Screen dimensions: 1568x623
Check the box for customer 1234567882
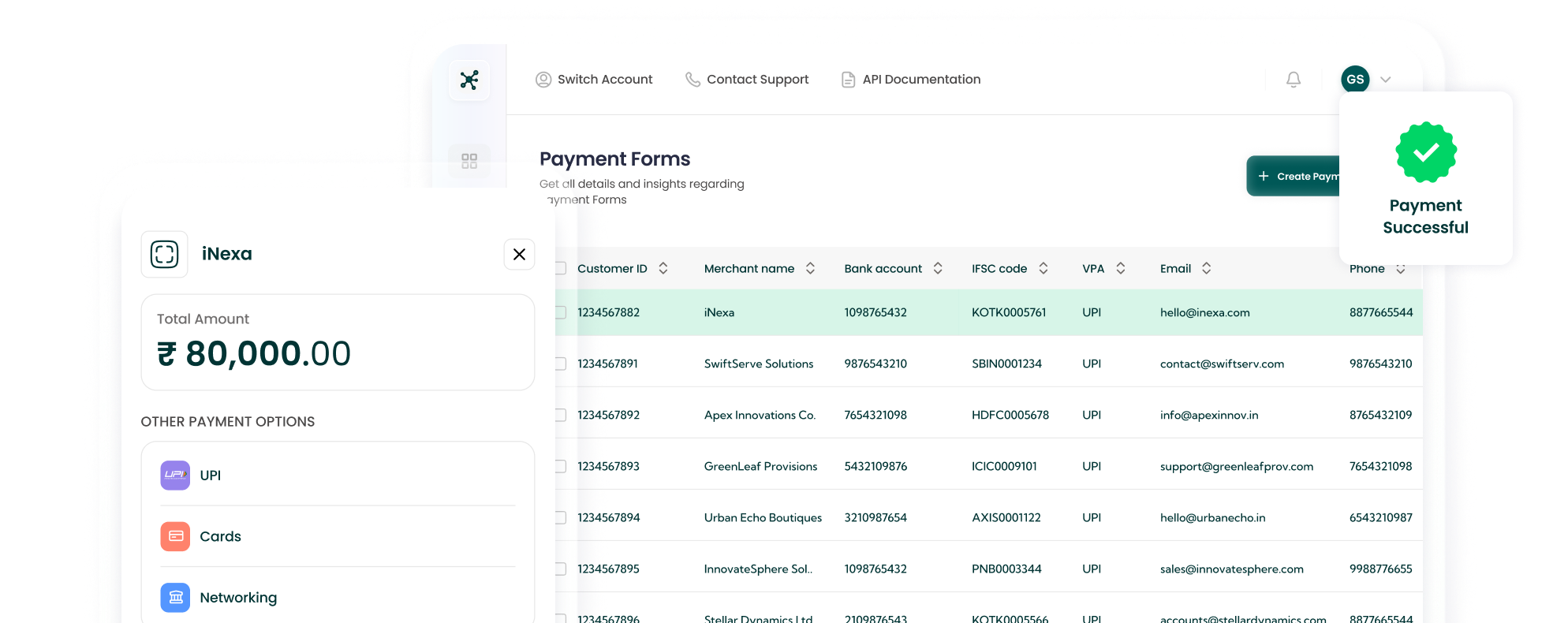(561, 312)
